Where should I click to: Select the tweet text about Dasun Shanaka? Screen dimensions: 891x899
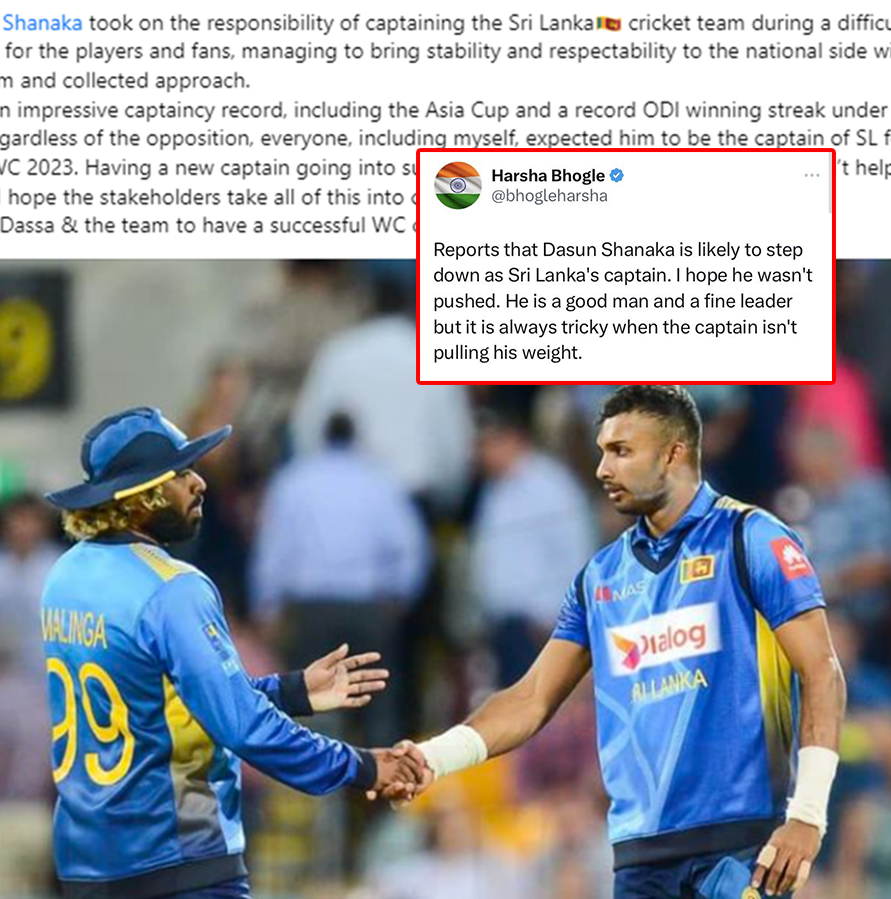click(x=623, y=301)
